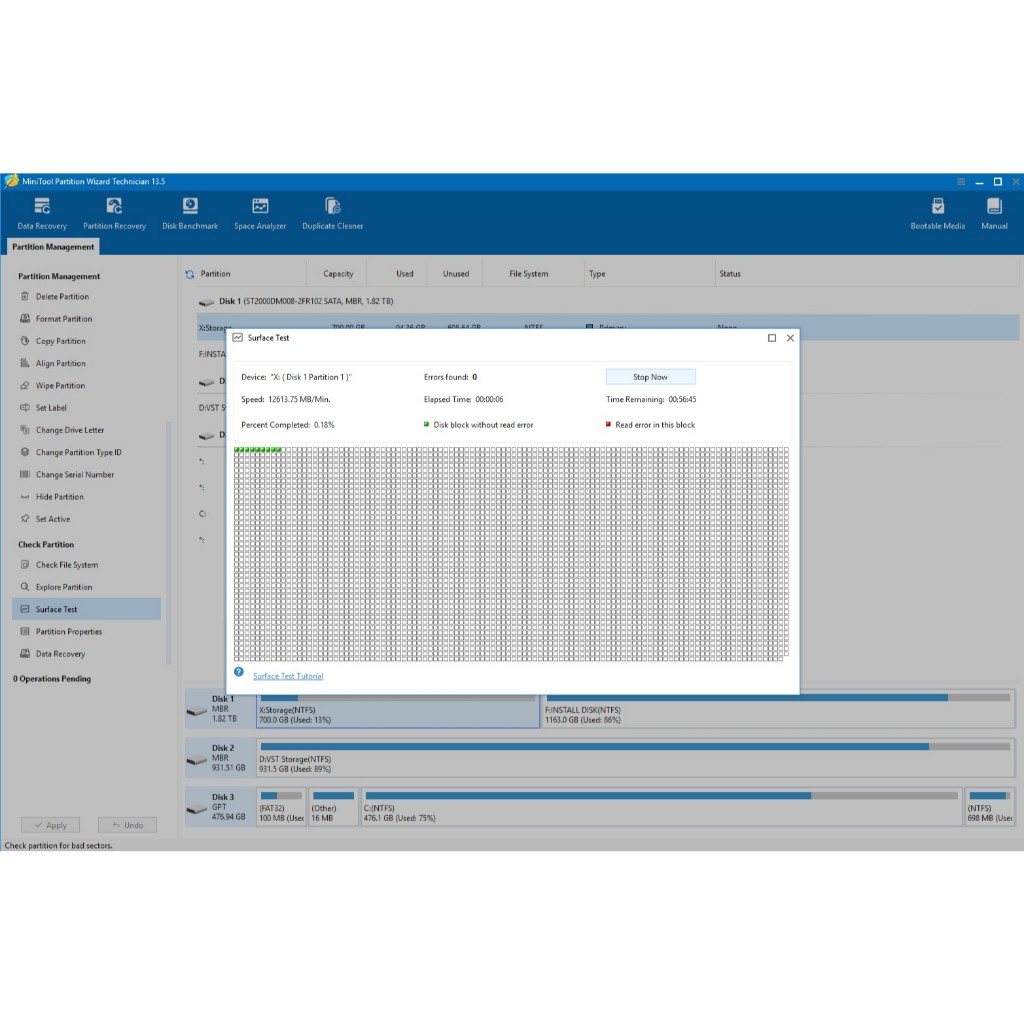Image resolution: width=1024 pixels, height=1024 pixels.
Task: Click the refresh icon beside Partition column
Action: point(190,274)
